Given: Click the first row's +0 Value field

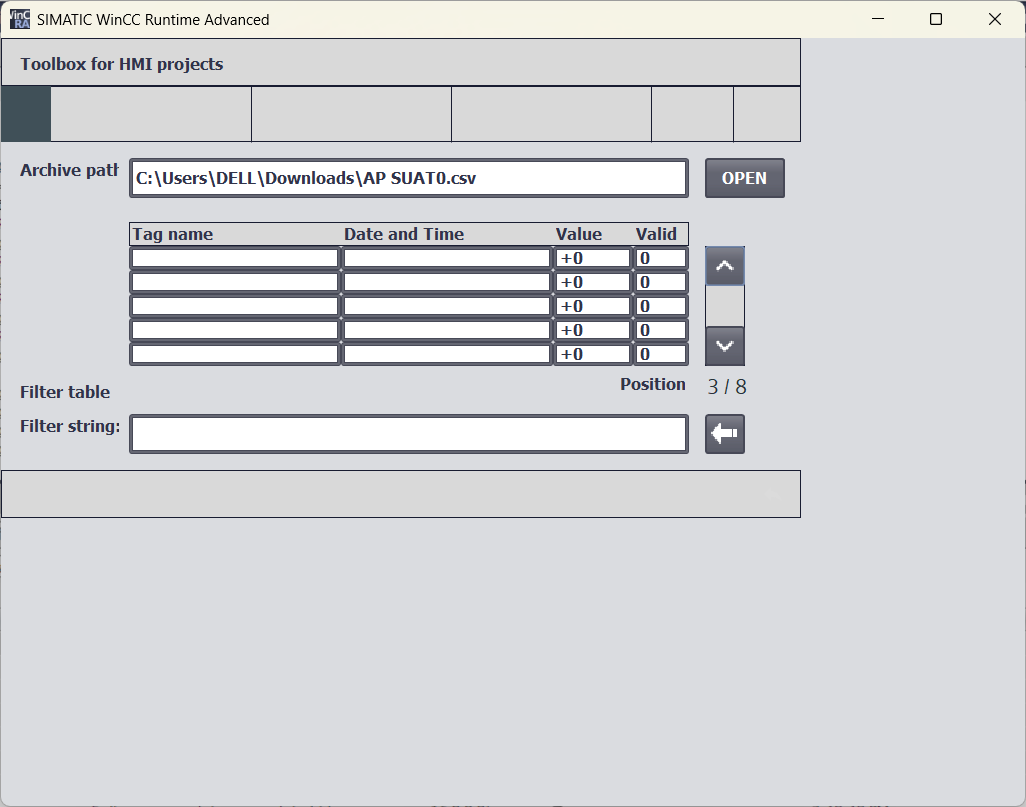Looking at the screenshot, I should 593,259.
